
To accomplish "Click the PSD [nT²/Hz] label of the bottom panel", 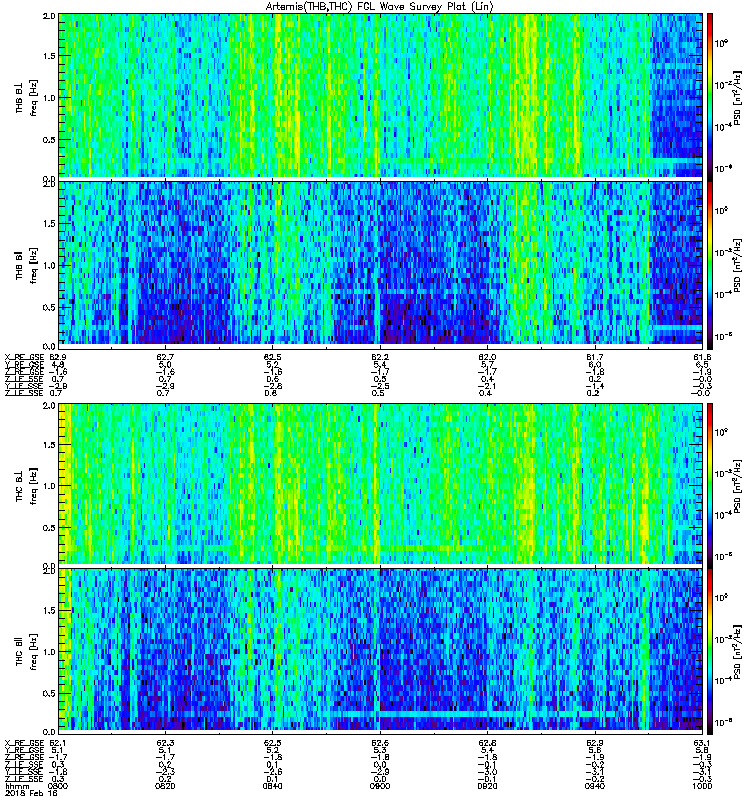I will 738,654.
